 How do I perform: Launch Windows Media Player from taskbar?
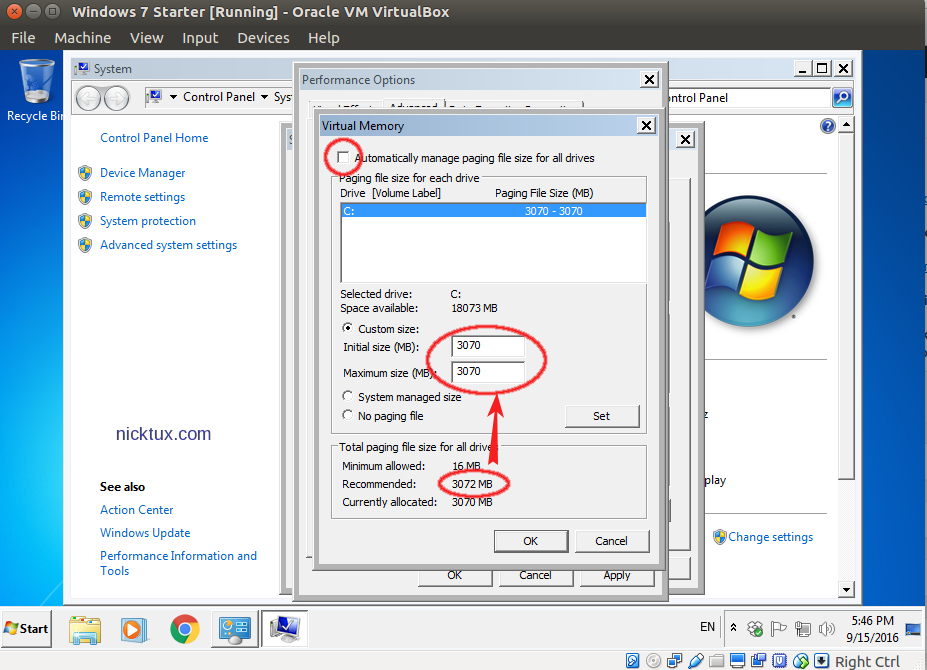134,628
